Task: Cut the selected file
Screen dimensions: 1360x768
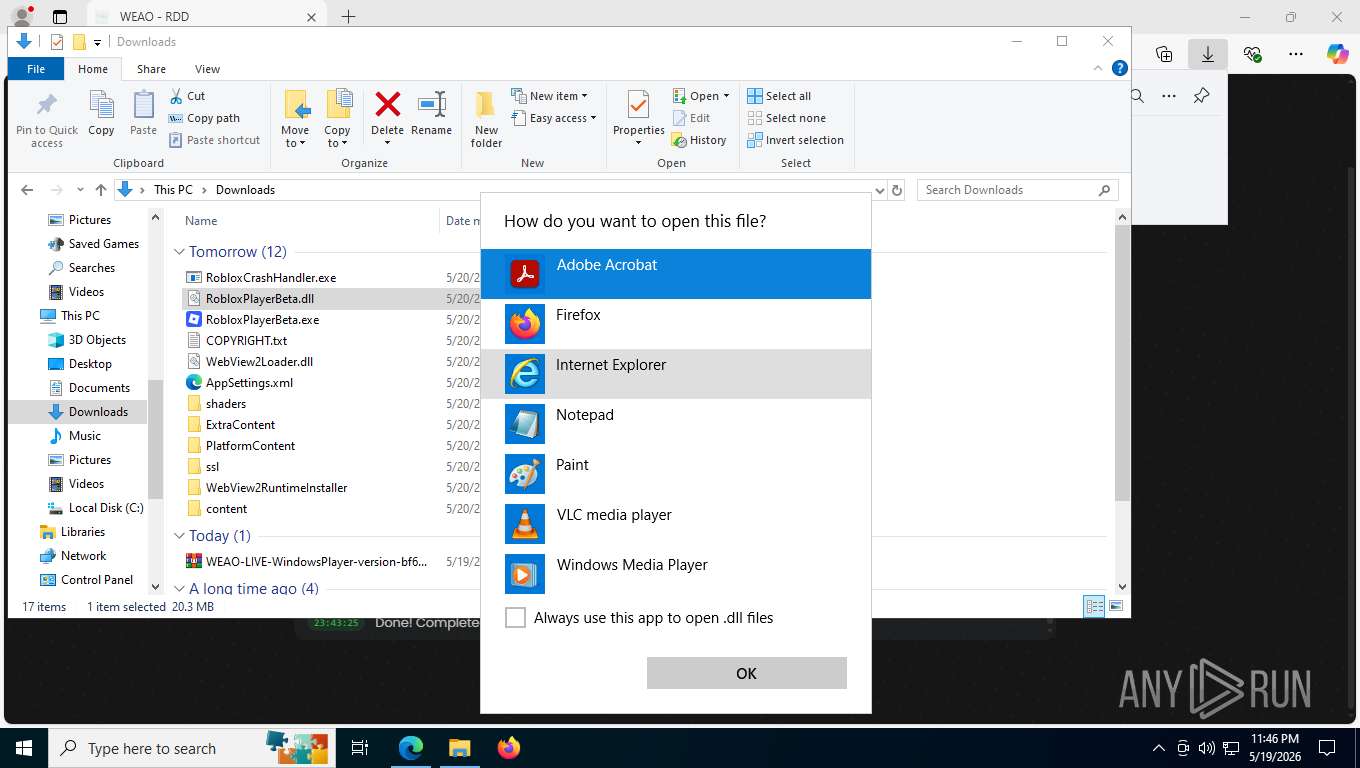Action: [187, 96]
